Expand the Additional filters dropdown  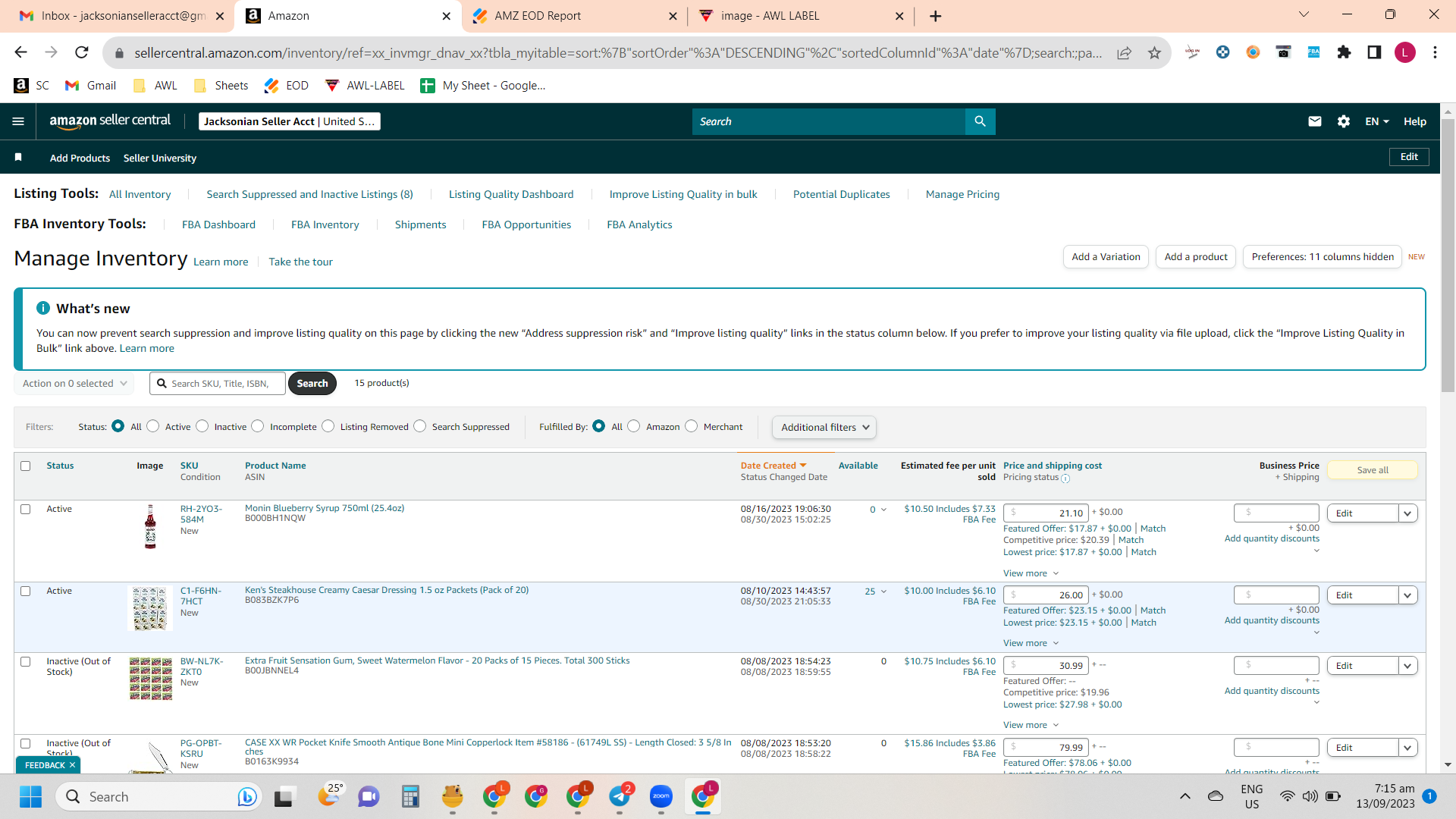(x=824, y=427)
